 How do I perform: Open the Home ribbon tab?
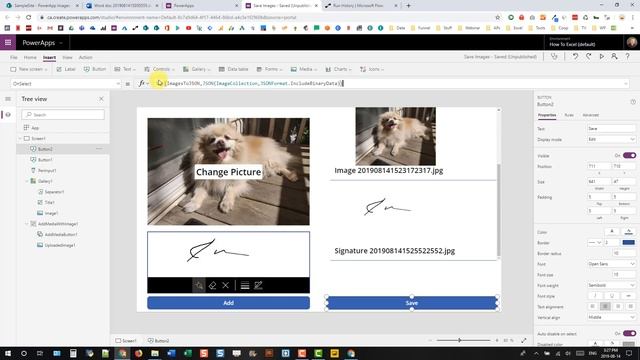[30, 58]
